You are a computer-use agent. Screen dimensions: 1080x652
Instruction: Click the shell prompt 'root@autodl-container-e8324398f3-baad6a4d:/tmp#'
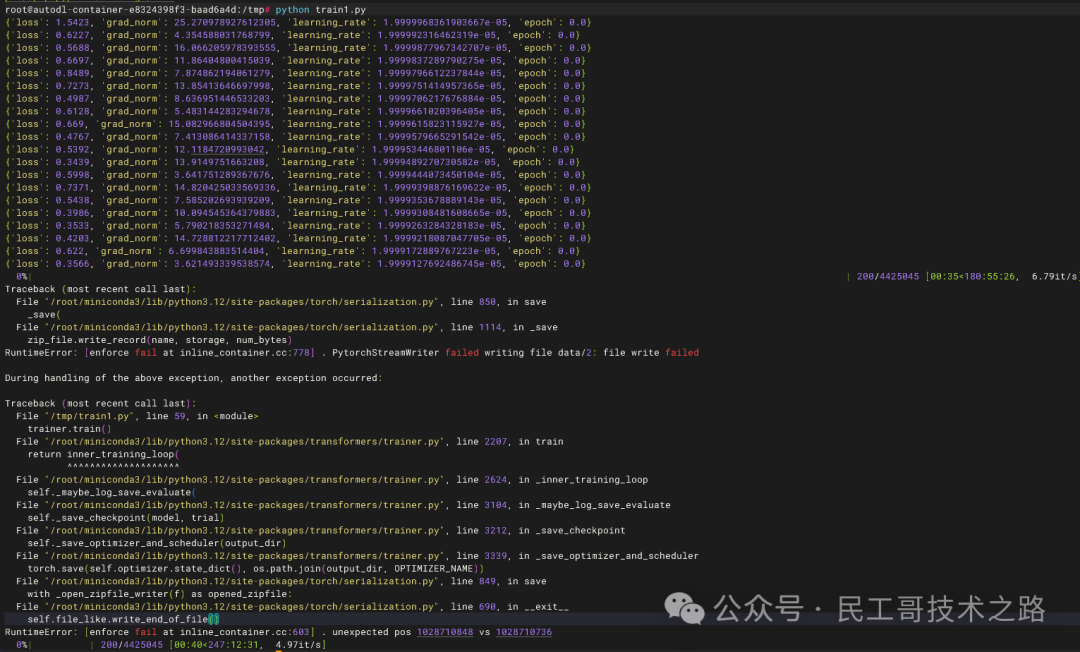click(137, 10)
